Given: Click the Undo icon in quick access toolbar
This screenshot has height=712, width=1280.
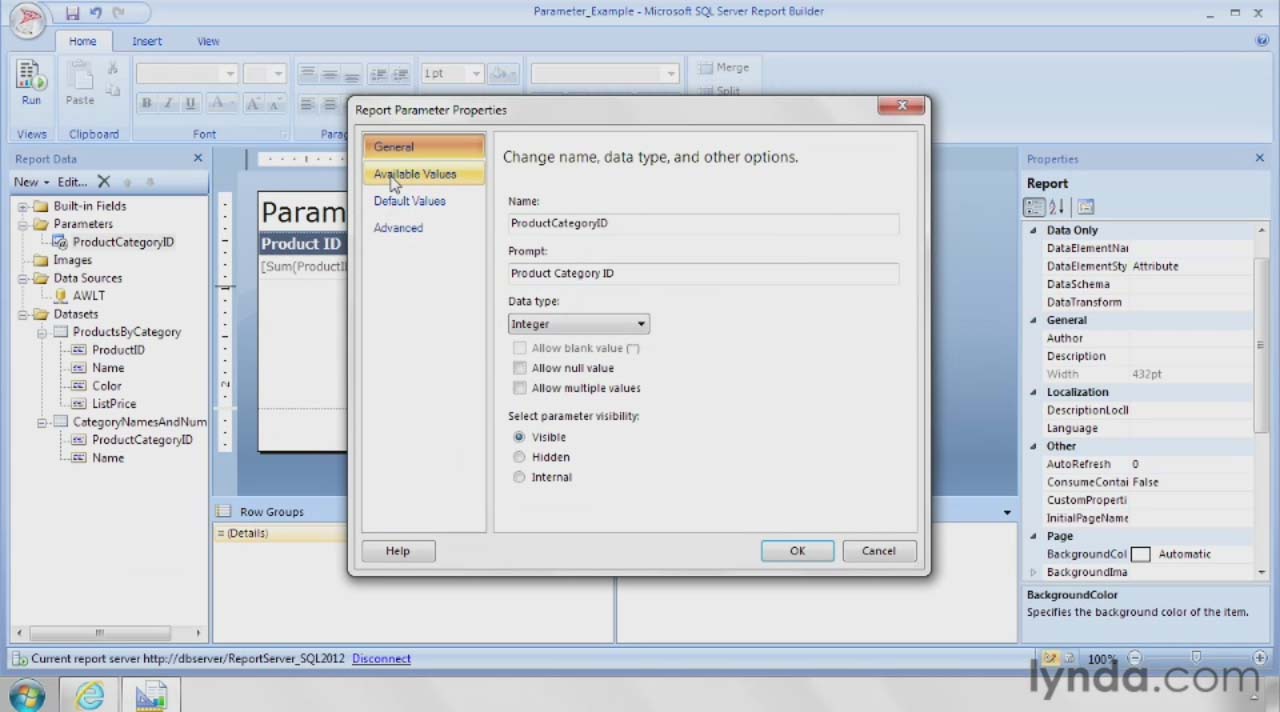Looking at the screenshot, I should pos(96,13).
